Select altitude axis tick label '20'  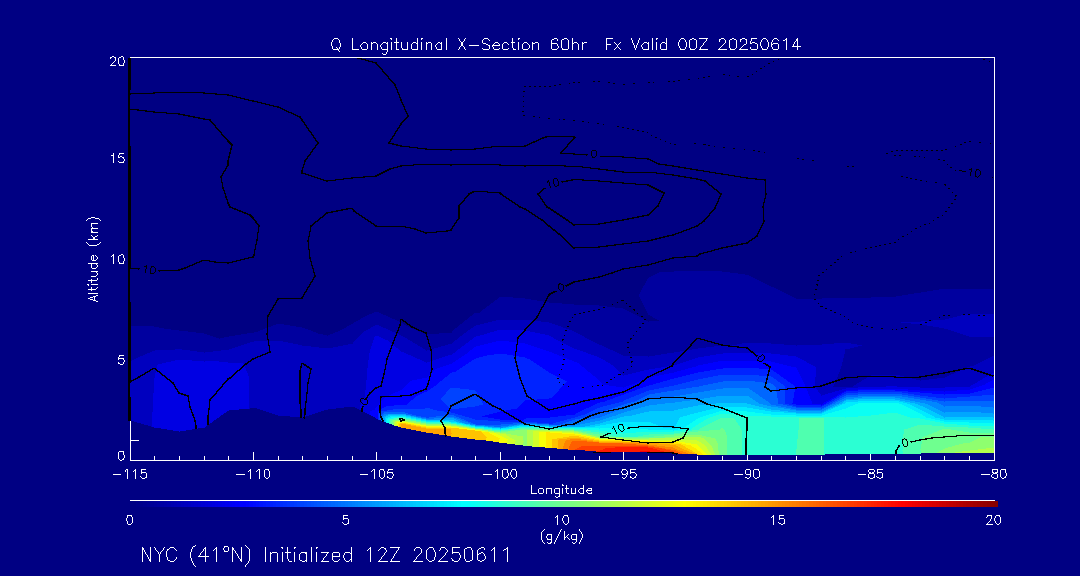[116, 61]
